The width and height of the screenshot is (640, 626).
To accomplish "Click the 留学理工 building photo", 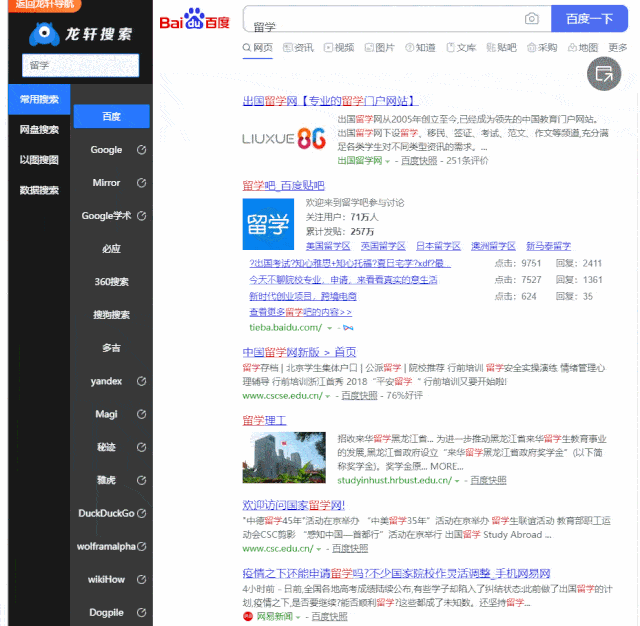I will tap(284, 457).
